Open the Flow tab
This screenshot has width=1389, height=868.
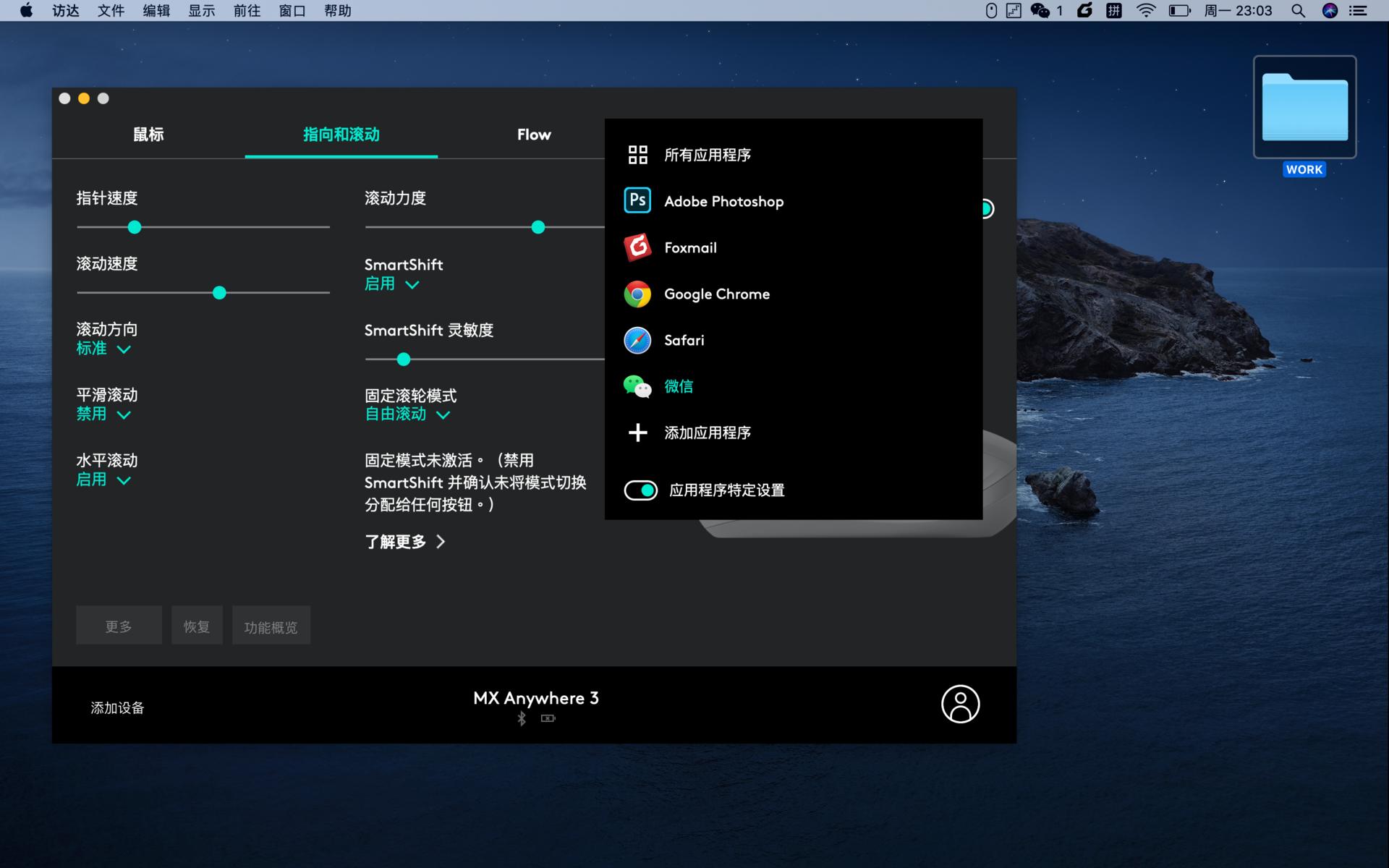533,135
